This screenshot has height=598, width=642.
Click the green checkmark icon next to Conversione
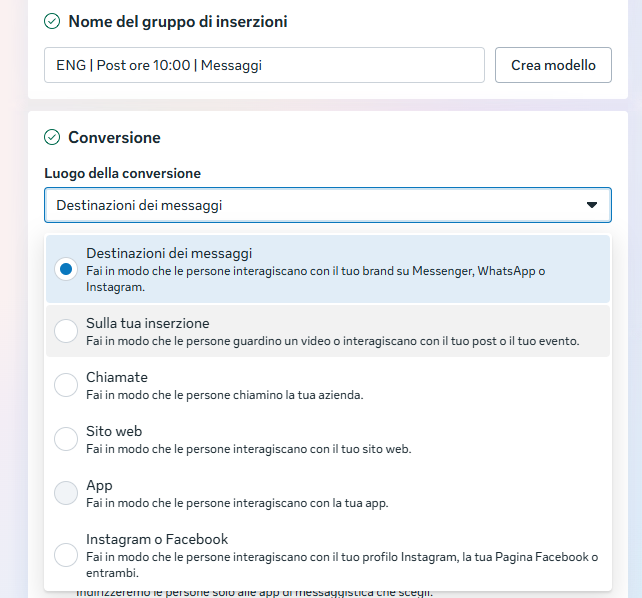coord(52,138)
